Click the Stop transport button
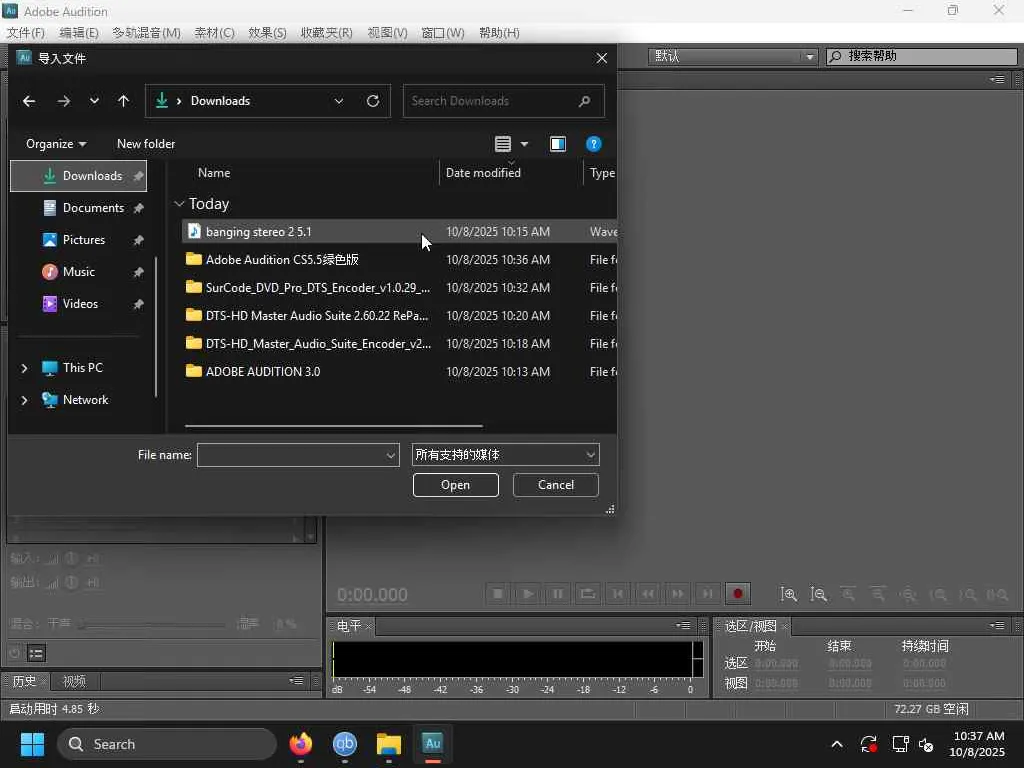 point(498,594)
